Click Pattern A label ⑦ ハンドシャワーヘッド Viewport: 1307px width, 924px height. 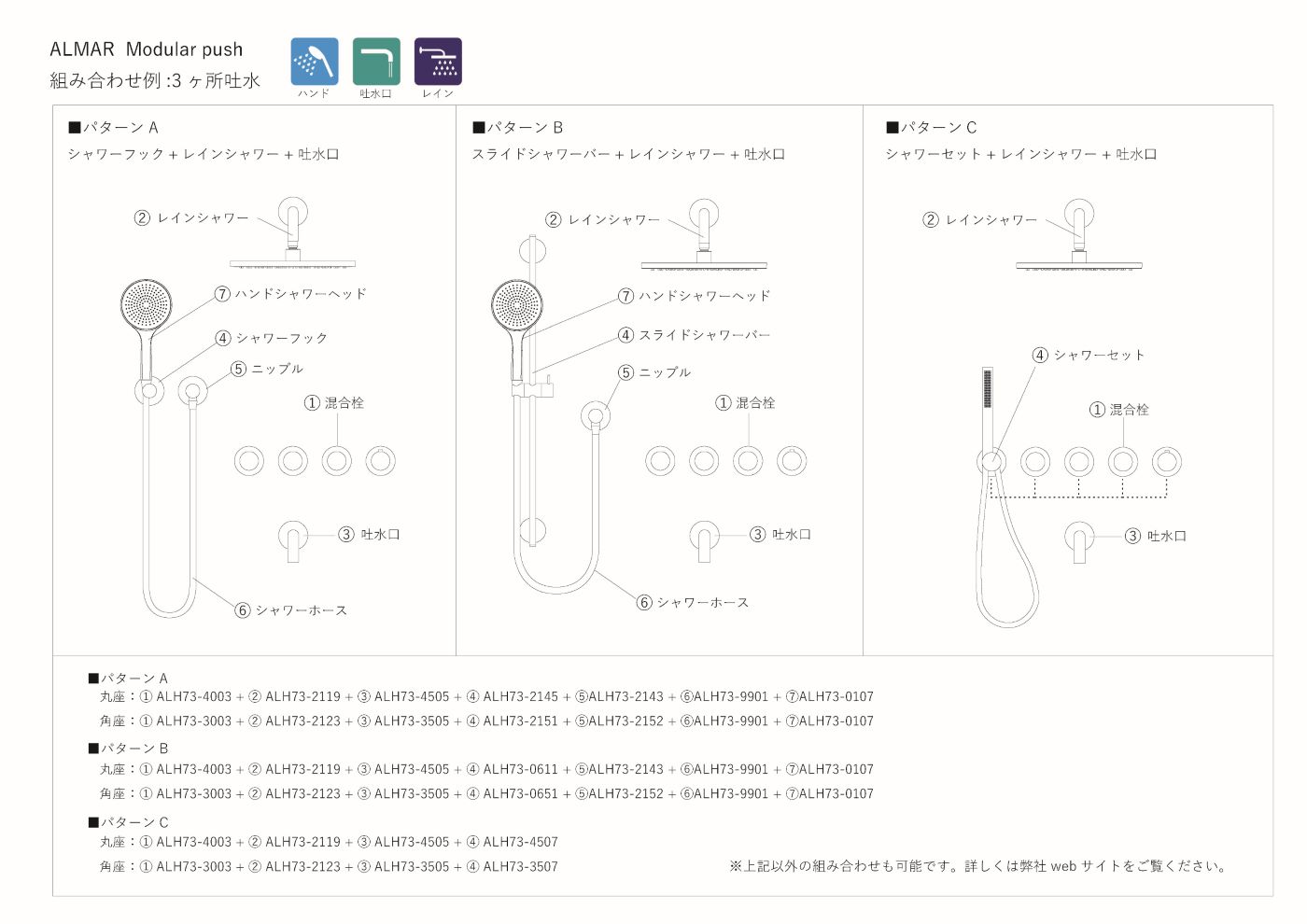291,294
